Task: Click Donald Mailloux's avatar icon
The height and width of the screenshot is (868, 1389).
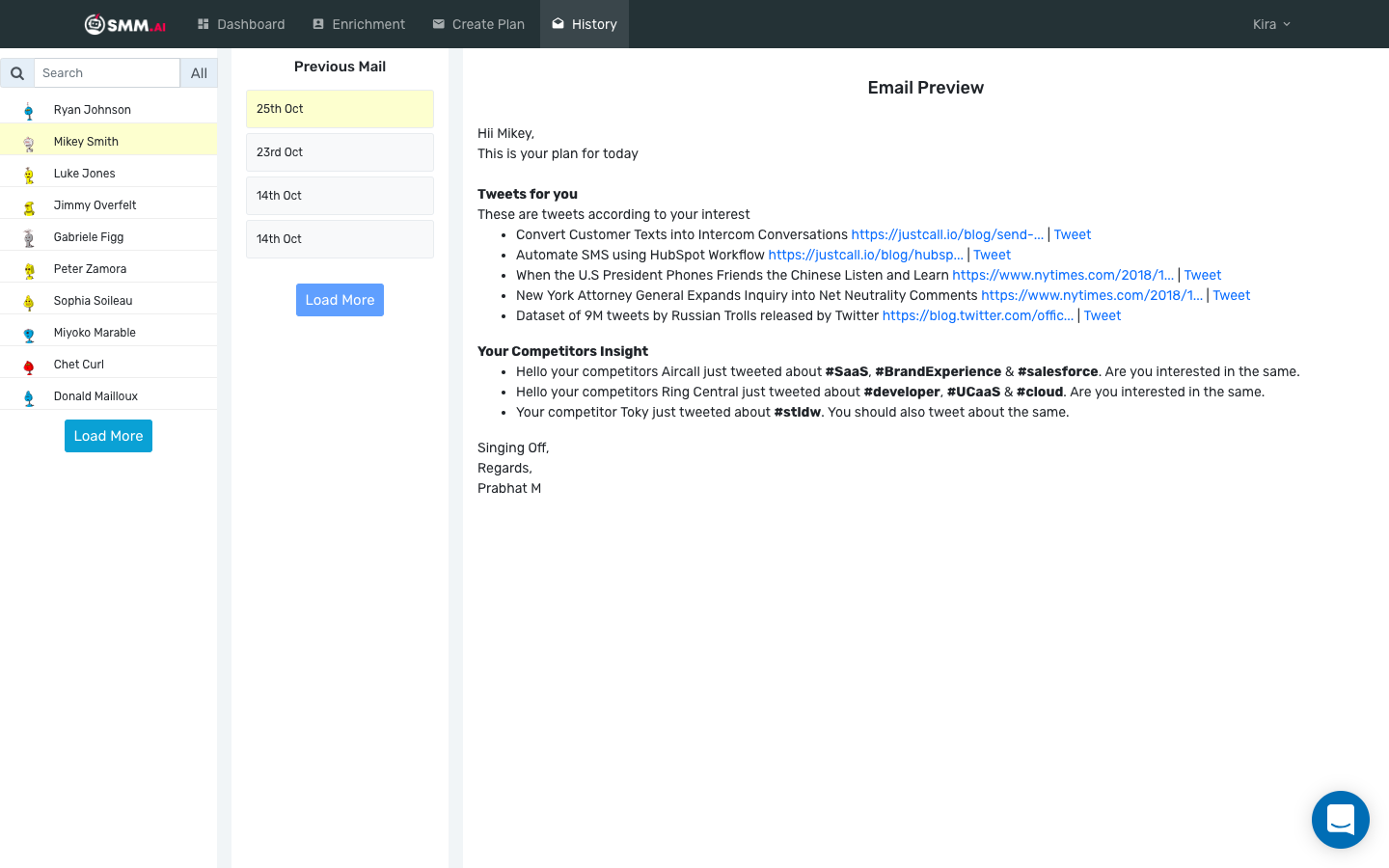Action: pyautogui.click(x=29, y=397)
